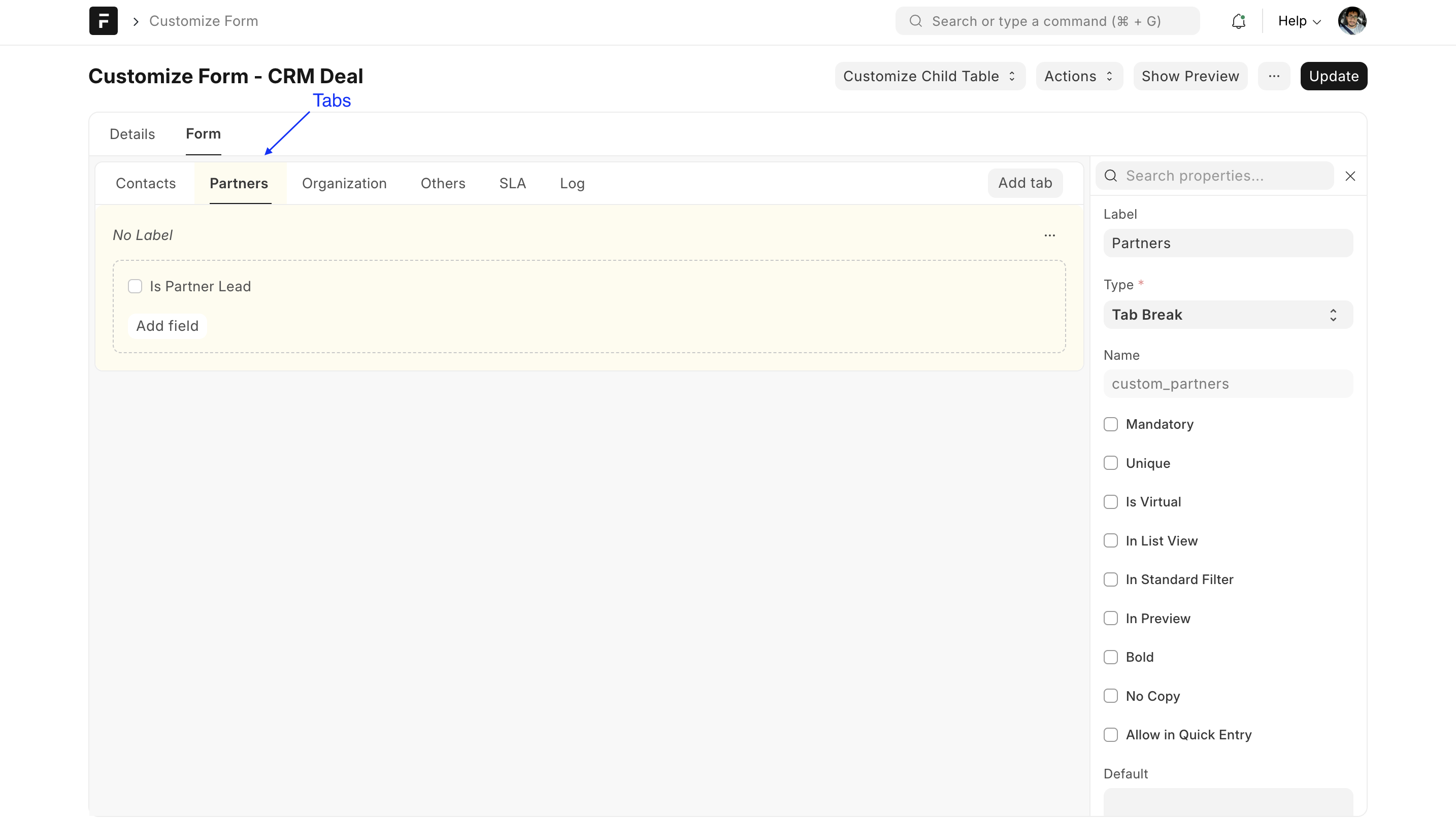Click into the Label field containing Partners
Screen dimensions: 1456x819
click(x=1228, y=244)
